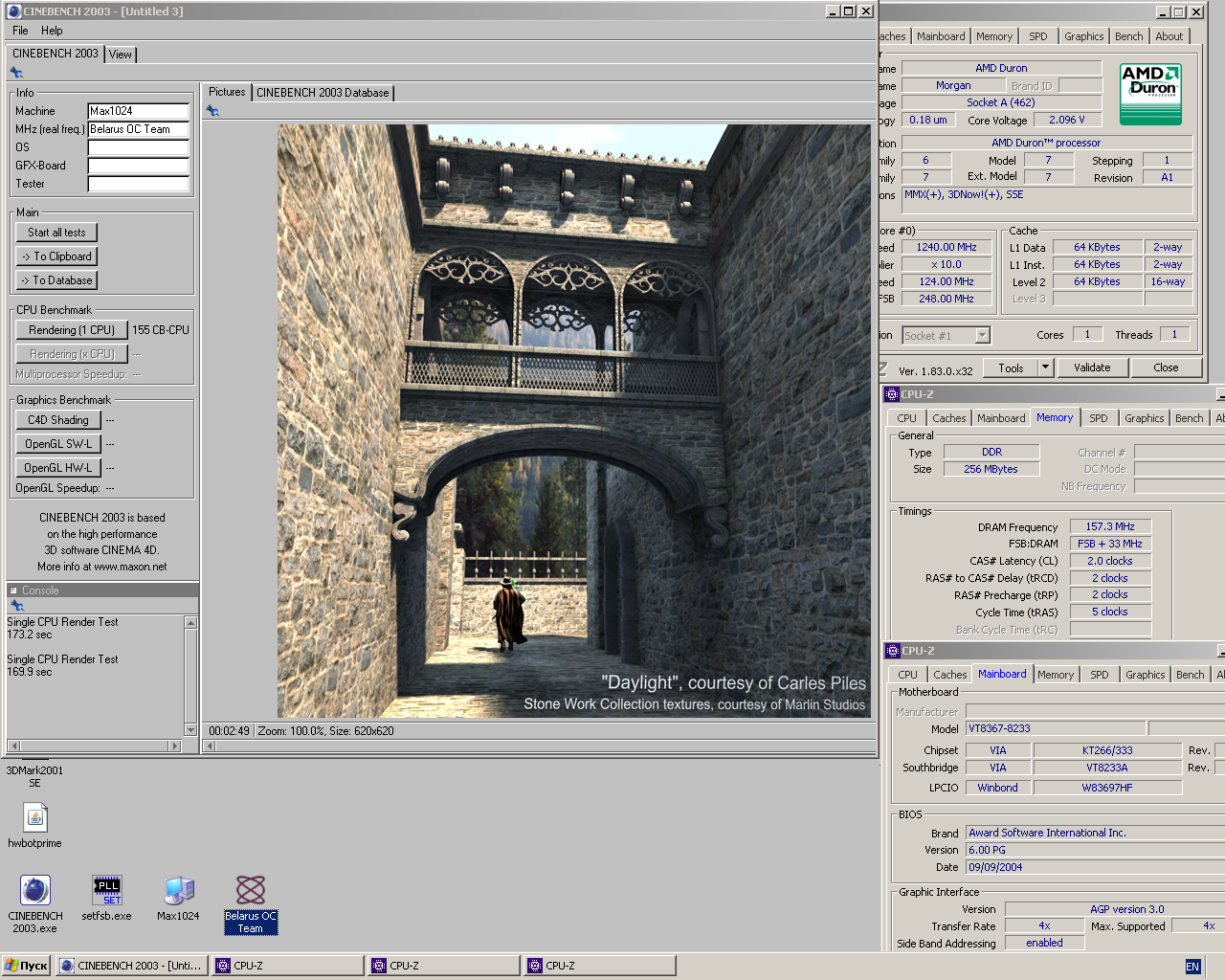The width and height of the screenshot is (1225, 980).
Task: Click the EN language indicator in tray
Action: pos(1192,967)
